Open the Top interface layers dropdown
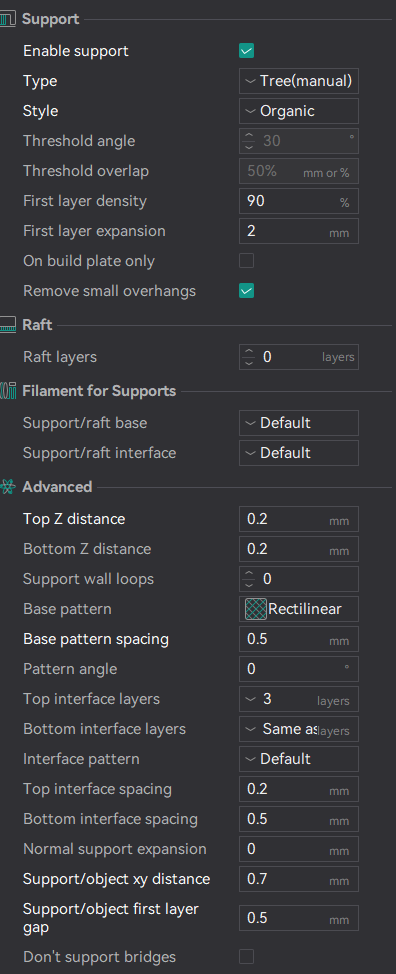The height and width of the screenshot is (974, 396). coord(299,699)
